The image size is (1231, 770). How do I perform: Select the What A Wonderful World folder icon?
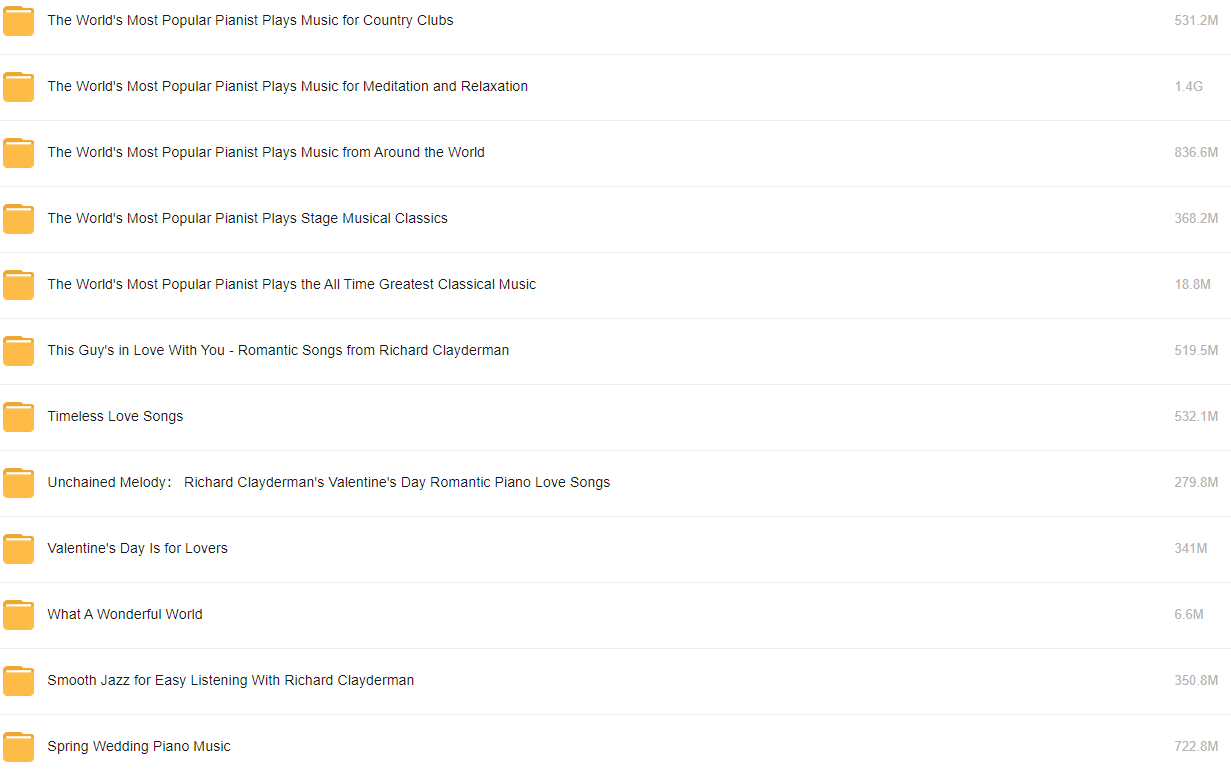point(18,615)
